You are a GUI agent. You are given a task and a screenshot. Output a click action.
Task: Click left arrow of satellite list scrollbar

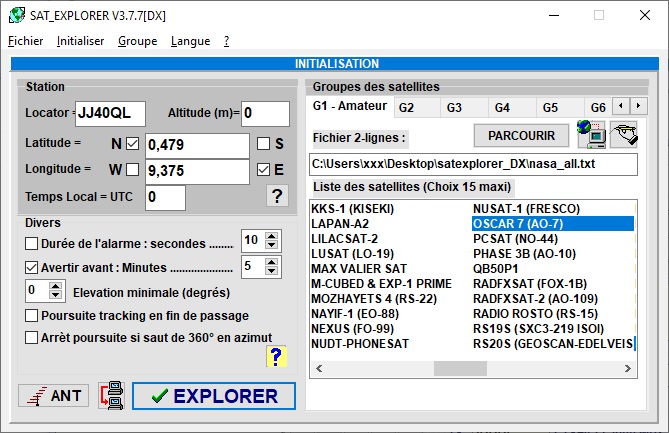(319, 368)
